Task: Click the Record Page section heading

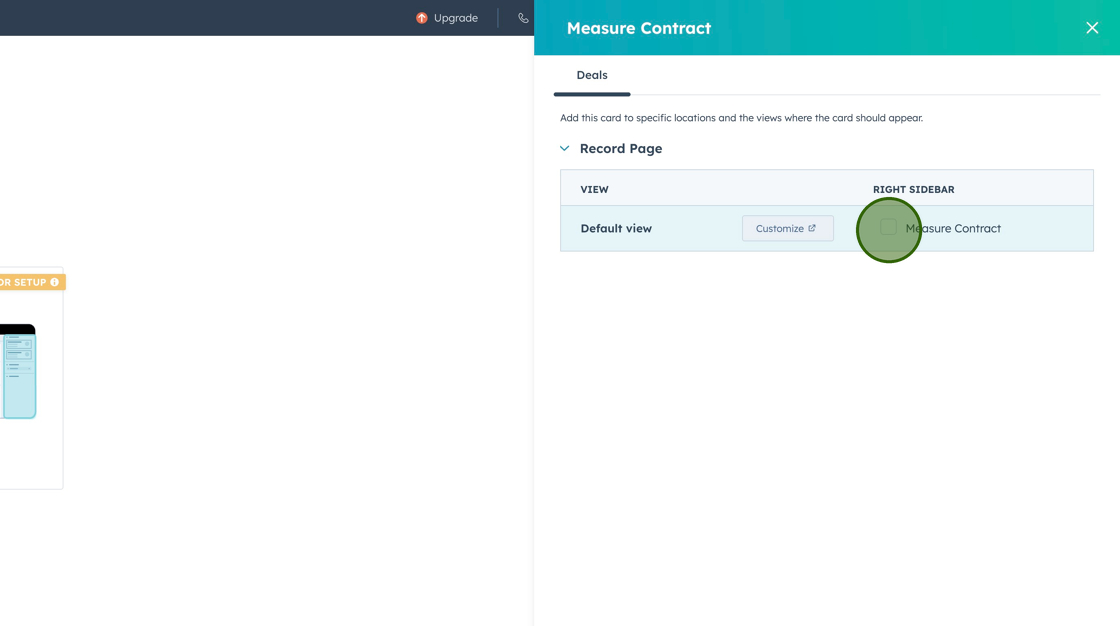Action: click(x=621, y=148)
